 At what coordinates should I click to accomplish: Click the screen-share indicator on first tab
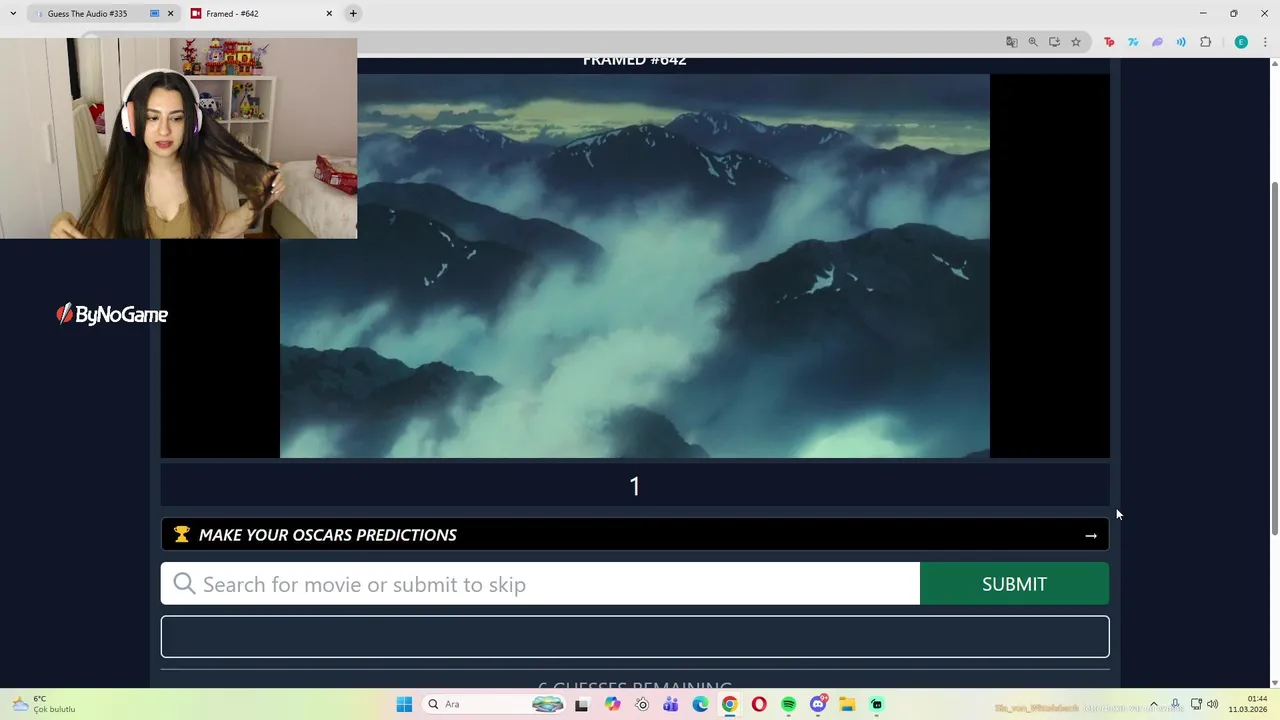point(154,14)
